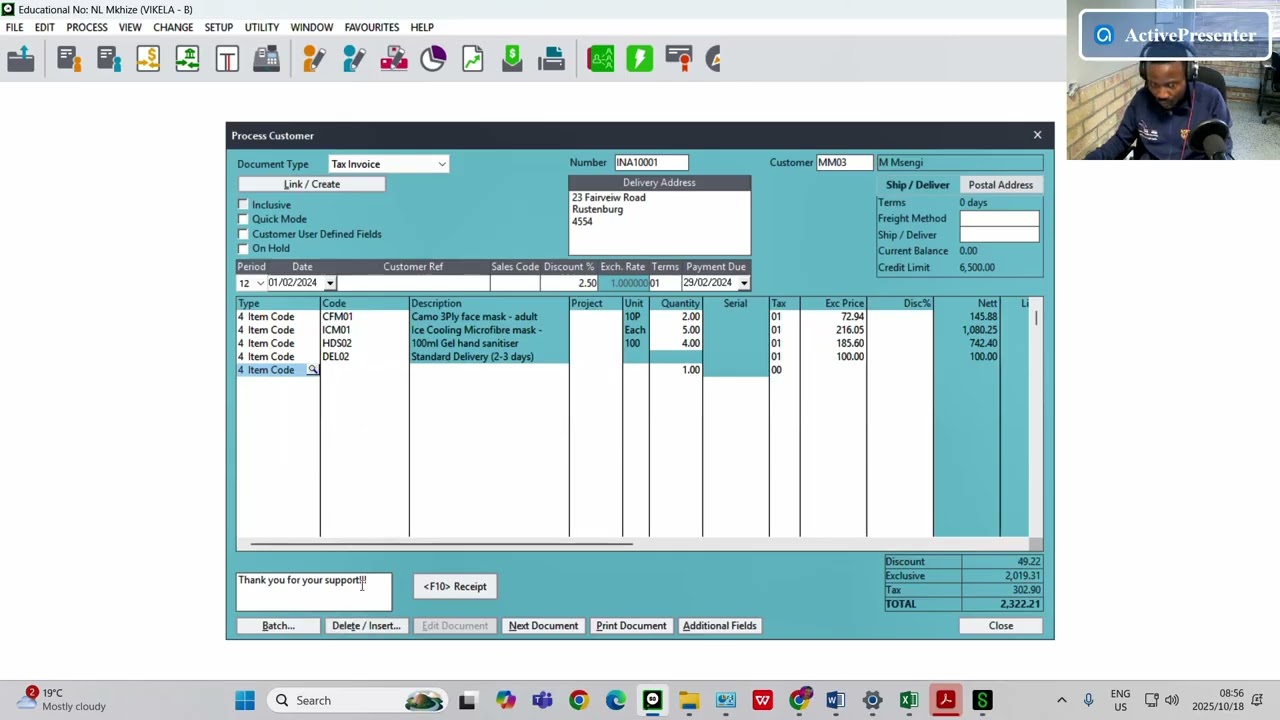Click the orange person with pencil icon
This screenshot has height=720, width=1280.
(x=314, y=59)
